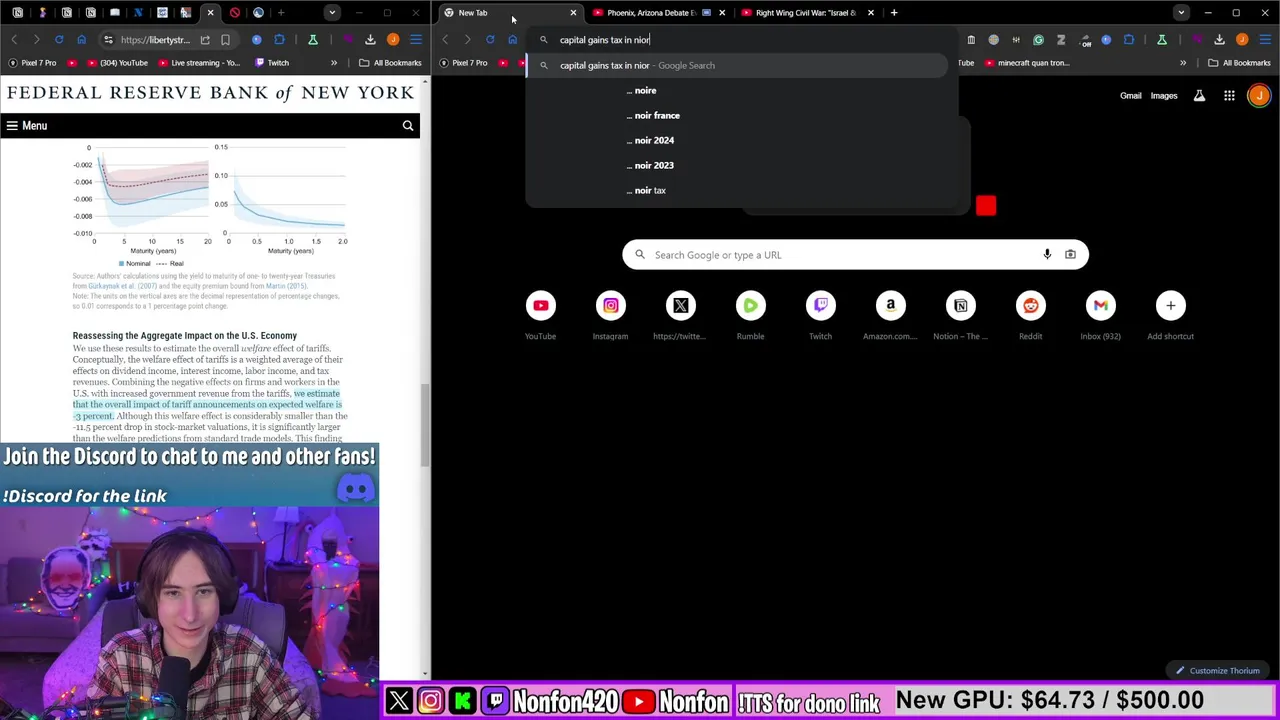This screenshot has width=1280, height=720.
Task: Bookmark the New York Fed page
Action: (x=225, y=39)
